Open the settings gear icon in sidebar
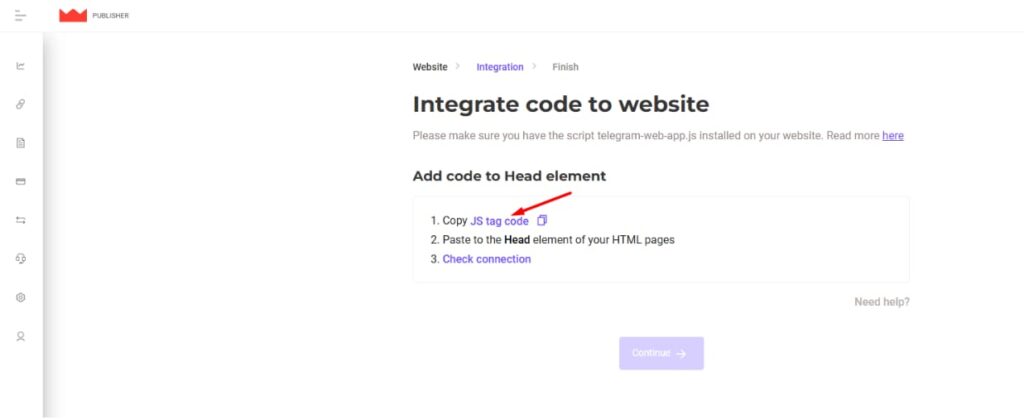Image resolution: width=1024 pixels, height=420 pixels. [20, 297]
